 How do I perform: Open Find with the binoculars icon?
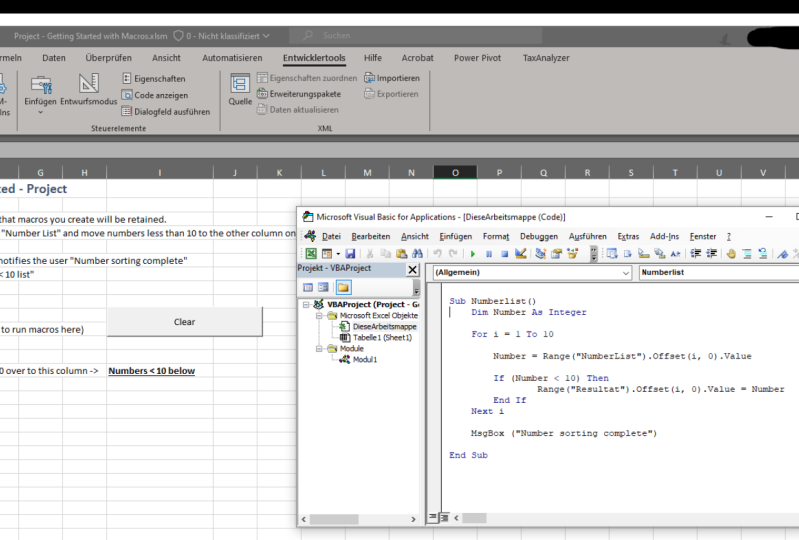coord(417,253)
